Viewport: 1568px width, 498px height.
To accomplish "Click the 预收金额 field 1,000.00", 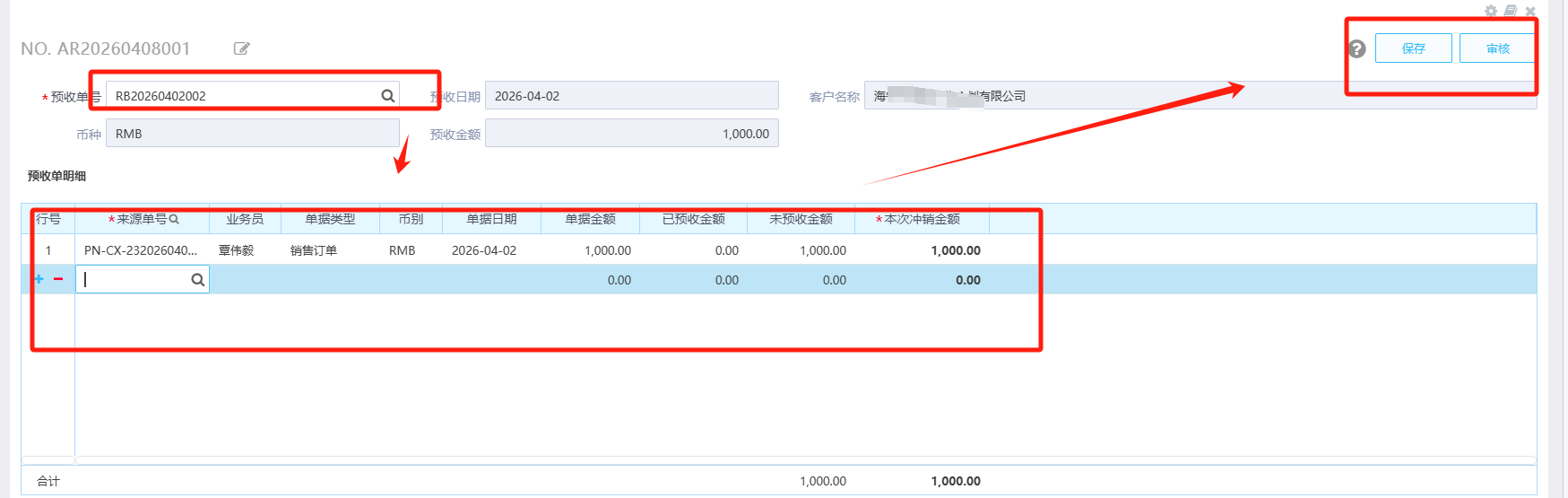I will [x=632, y=134].
